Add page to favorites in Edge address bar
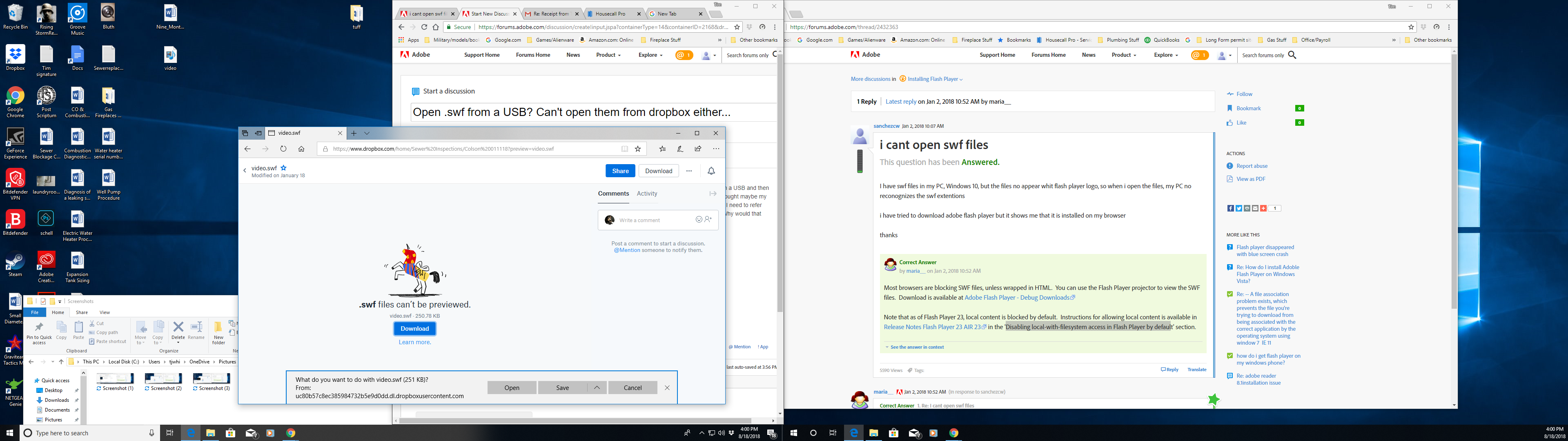This screenshot has height=441, width=1568. (x=638, y=149)
